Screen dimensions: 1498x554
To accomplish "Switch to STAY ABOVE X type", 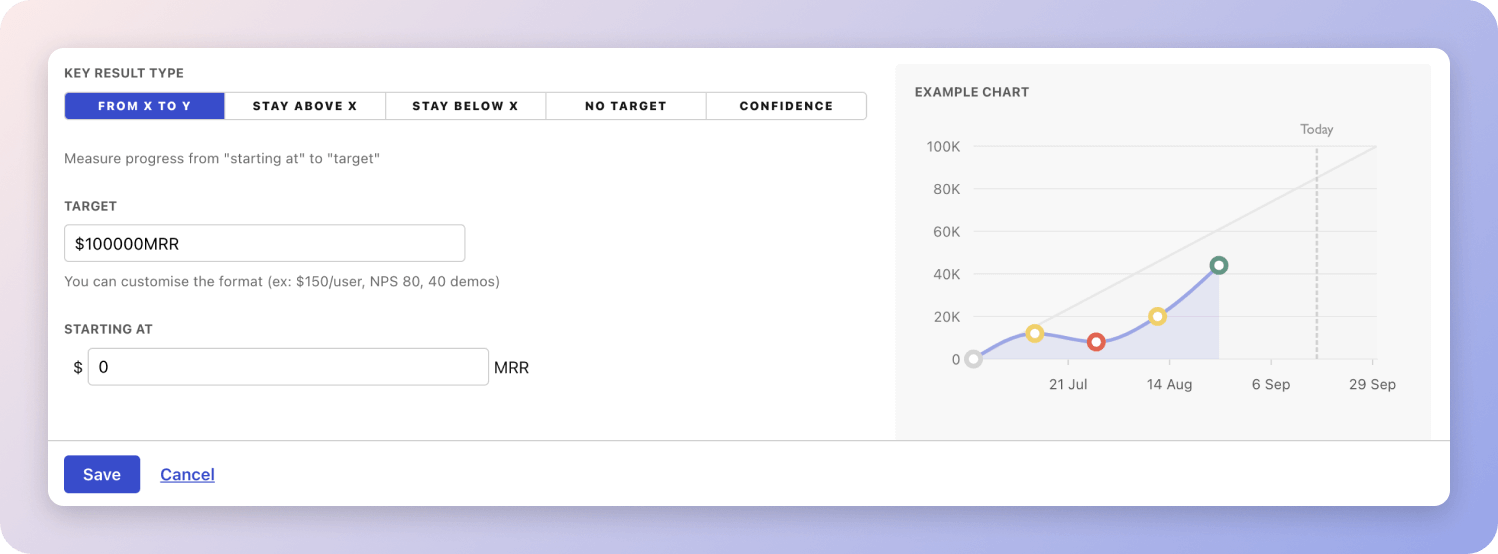I will pos(305,106).
